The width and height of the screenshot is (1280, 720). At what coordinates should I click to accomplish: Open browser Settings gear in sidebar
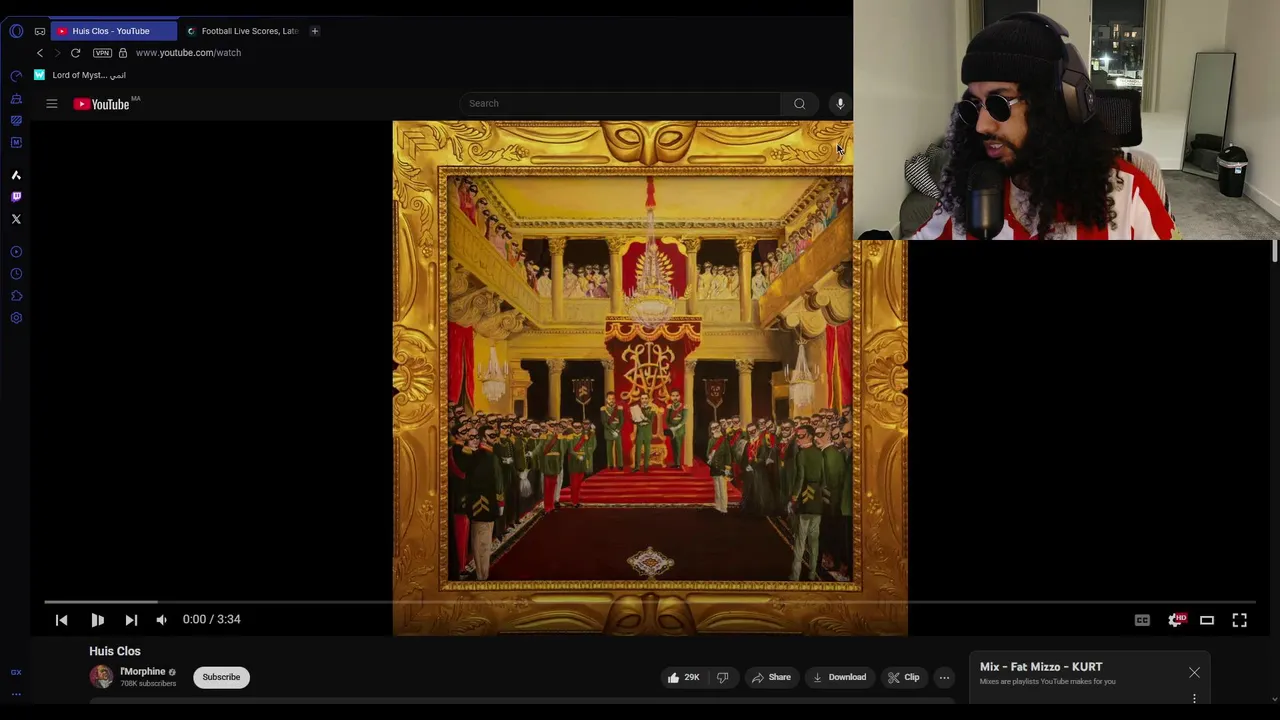click(16, 318)
